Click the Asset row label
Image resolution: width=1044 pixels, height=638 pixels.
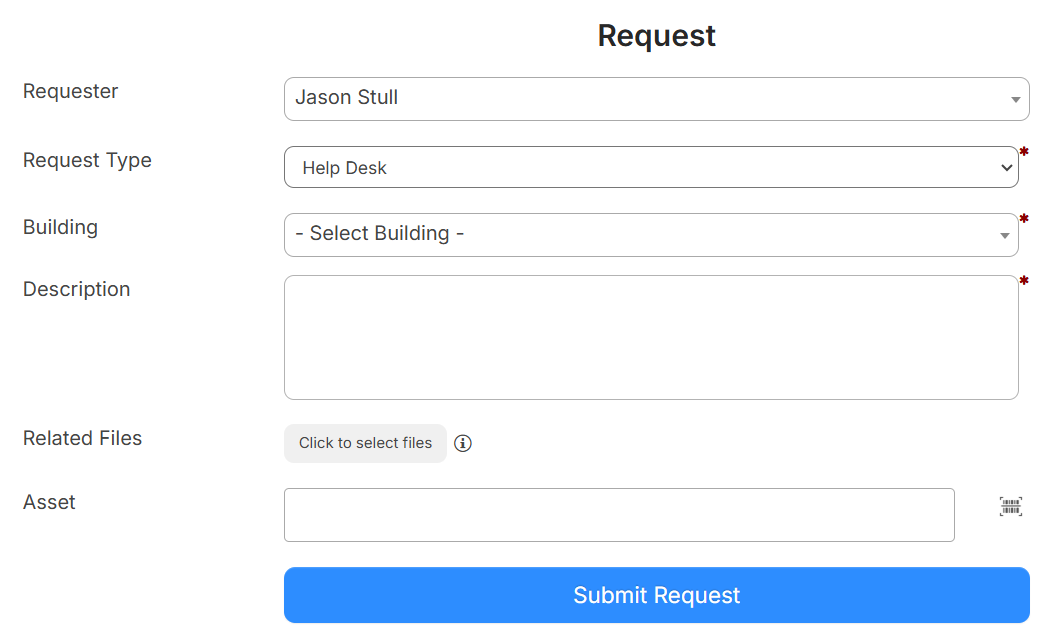(x=49, y=502)
